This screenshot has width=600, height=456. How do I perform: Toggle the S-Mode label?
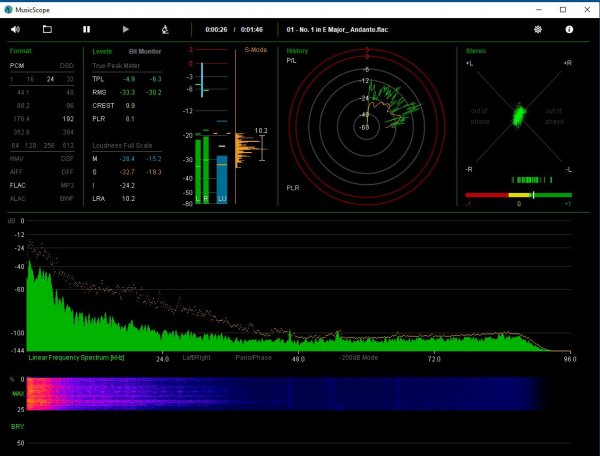click(256, 50)
